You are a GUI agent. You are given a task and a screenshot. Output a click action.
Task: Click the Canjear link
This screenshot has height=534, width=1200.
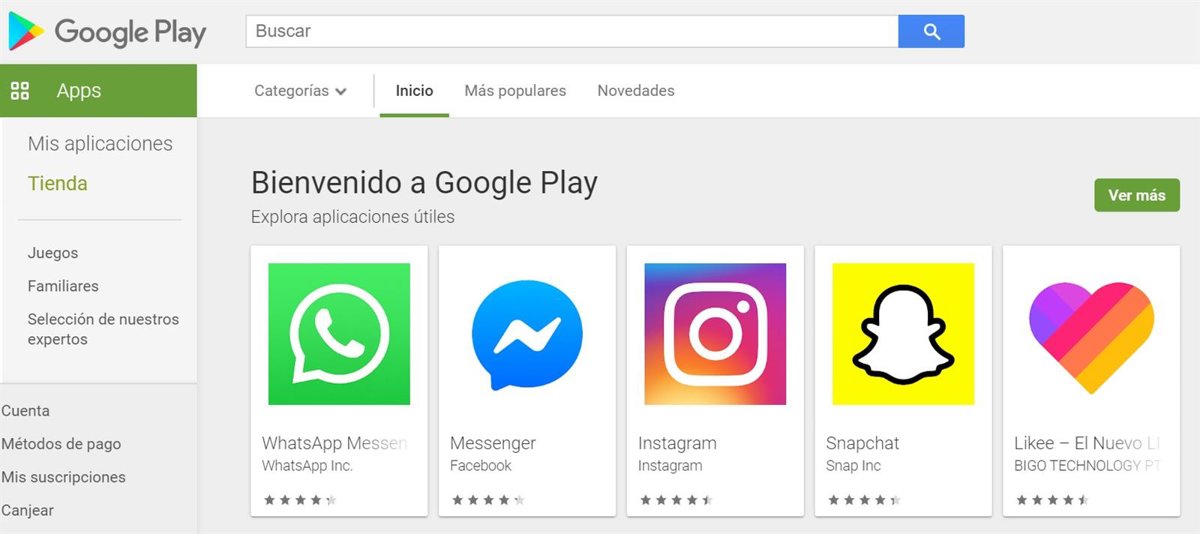(27, 510)
